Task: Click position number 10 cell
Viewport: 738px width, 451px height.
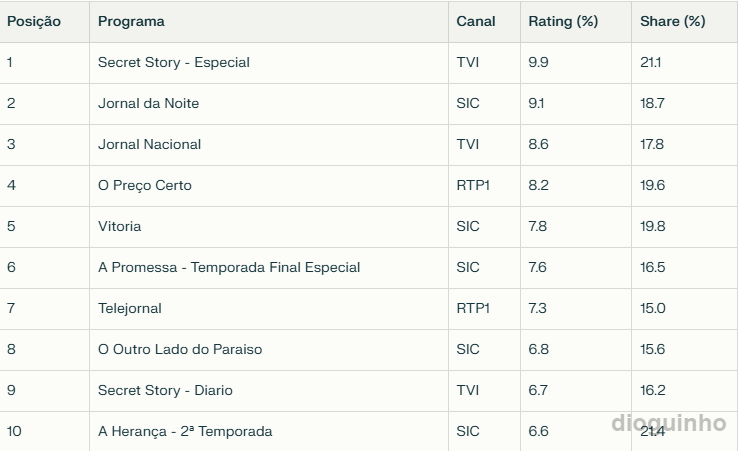Action: coord(14,431)
